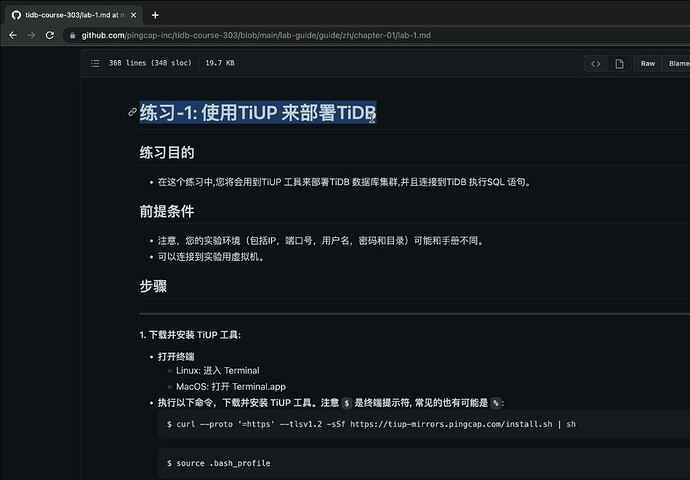Click the curl install.sh command code block
690x480 pixels.
point(424,424)
